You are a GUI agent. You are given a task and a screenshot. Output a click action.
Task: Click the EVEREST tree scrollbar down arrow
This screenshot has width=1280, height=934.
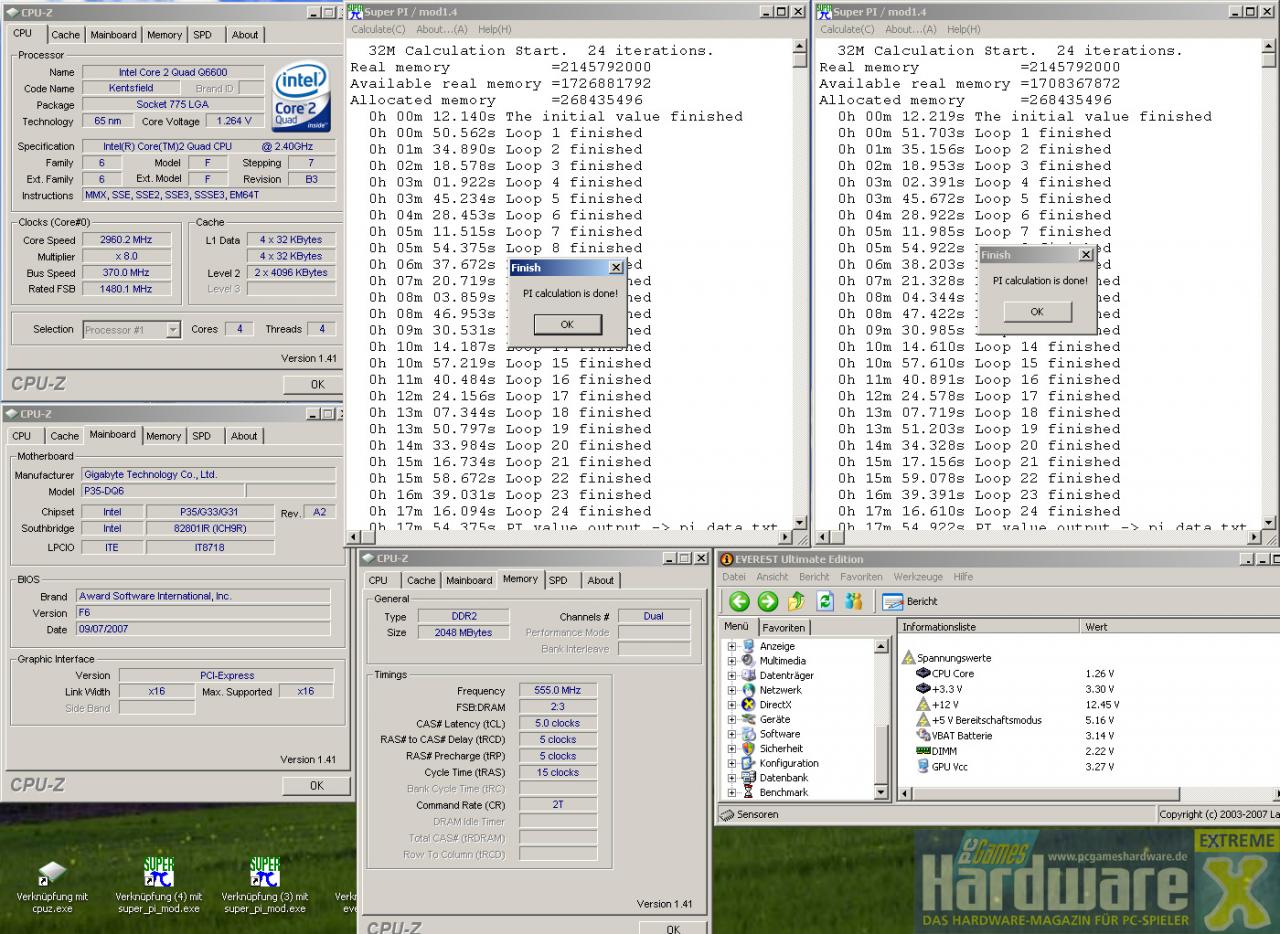[x=881, y=793]
